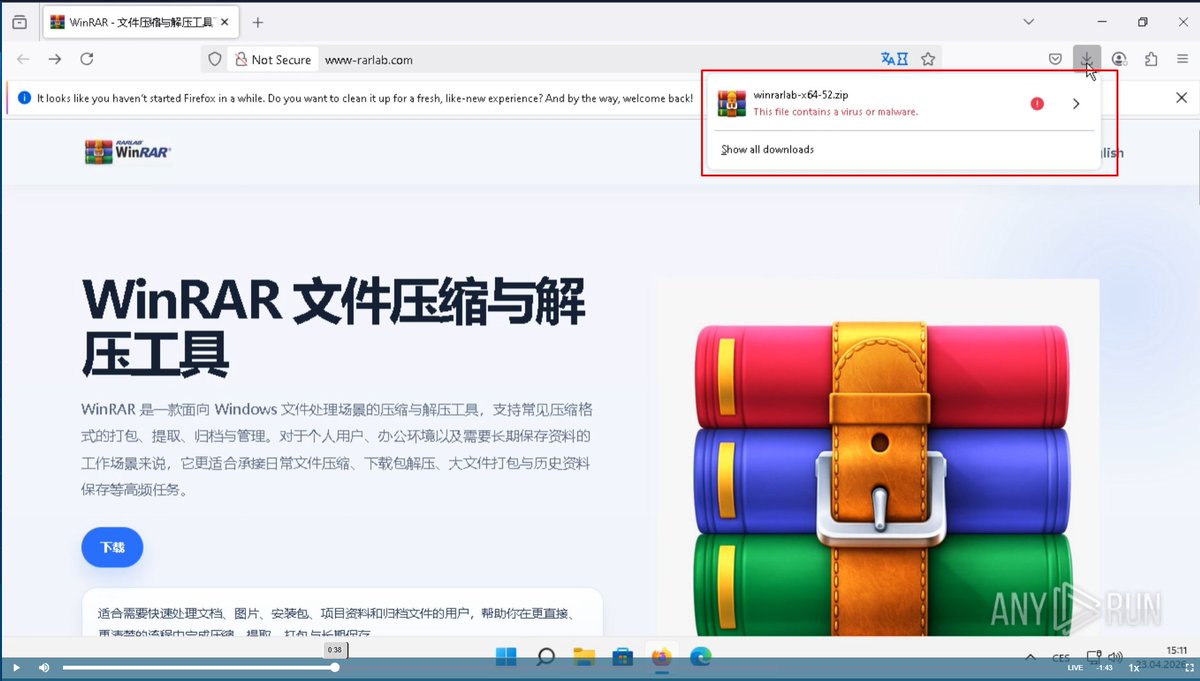The height and width of the screenshot is (681, 1200).
Task: Open Save to Pocket icon
Action: (1055, 59)
